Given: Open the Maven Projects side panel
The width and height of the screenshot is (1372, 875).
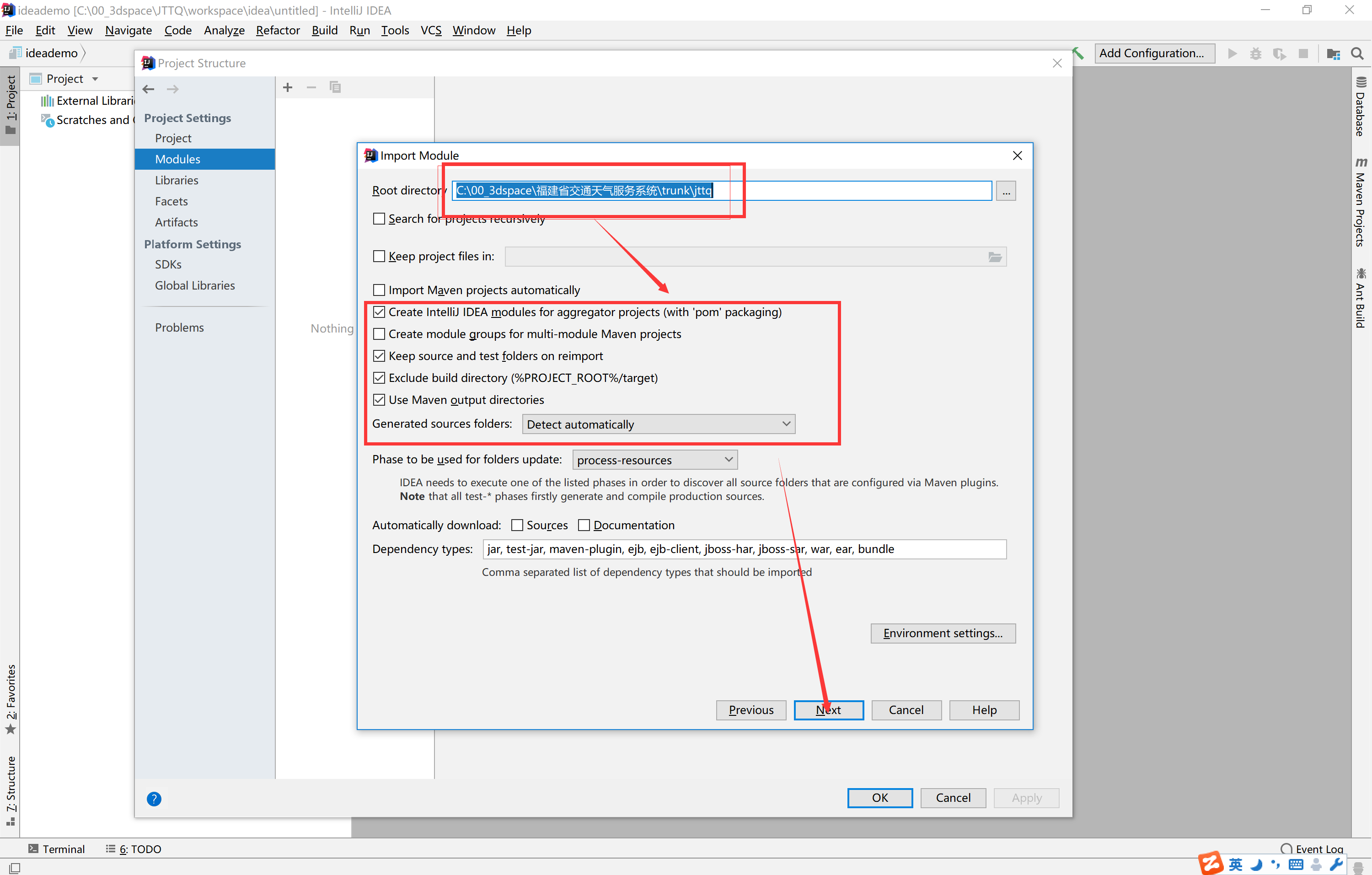Looking at the screenshot, I should (x=1361, y=202).
